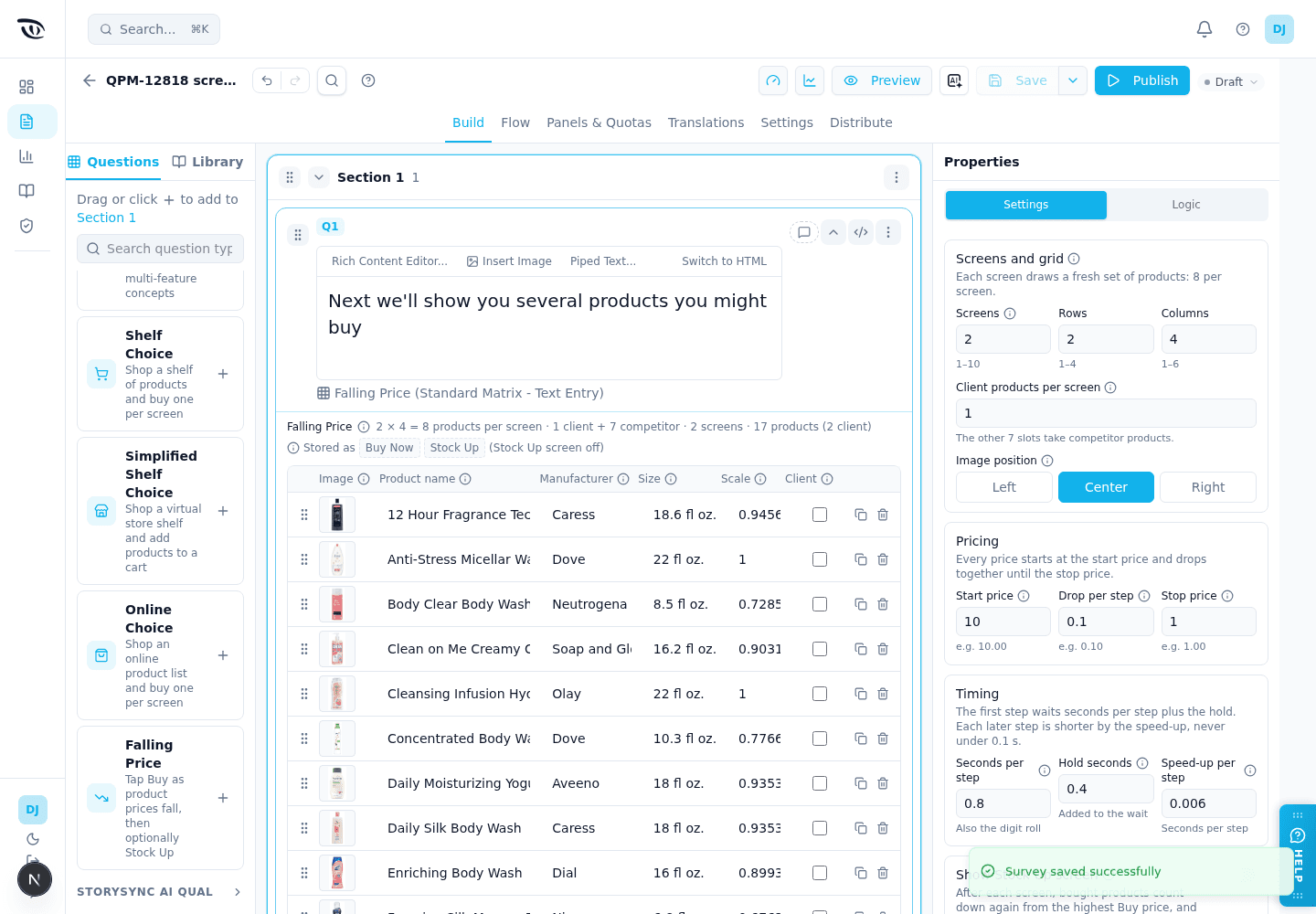This screenshot has height=914, width=1316.
Task: Open the Distribute tab
Action: click(861, 122)
